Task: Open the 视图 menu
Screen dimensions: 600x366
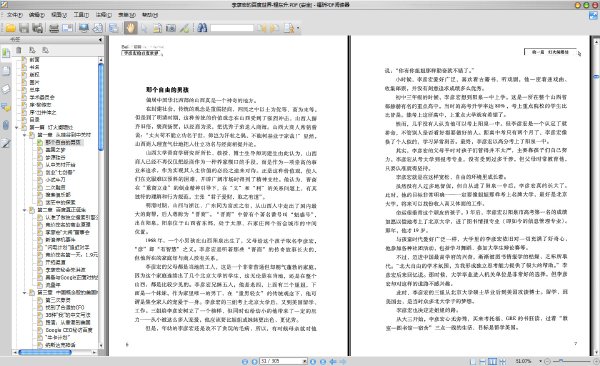Action: 59,15
